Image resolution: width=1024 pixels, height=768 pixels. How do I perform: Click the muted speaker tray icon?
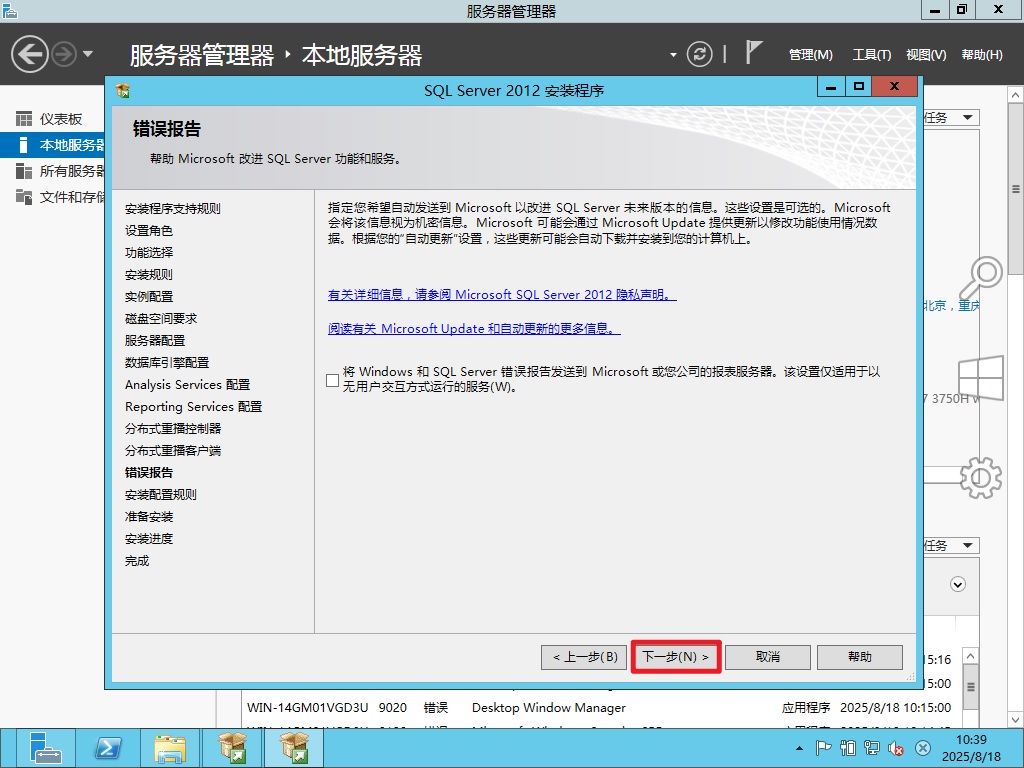pos(896,748)
